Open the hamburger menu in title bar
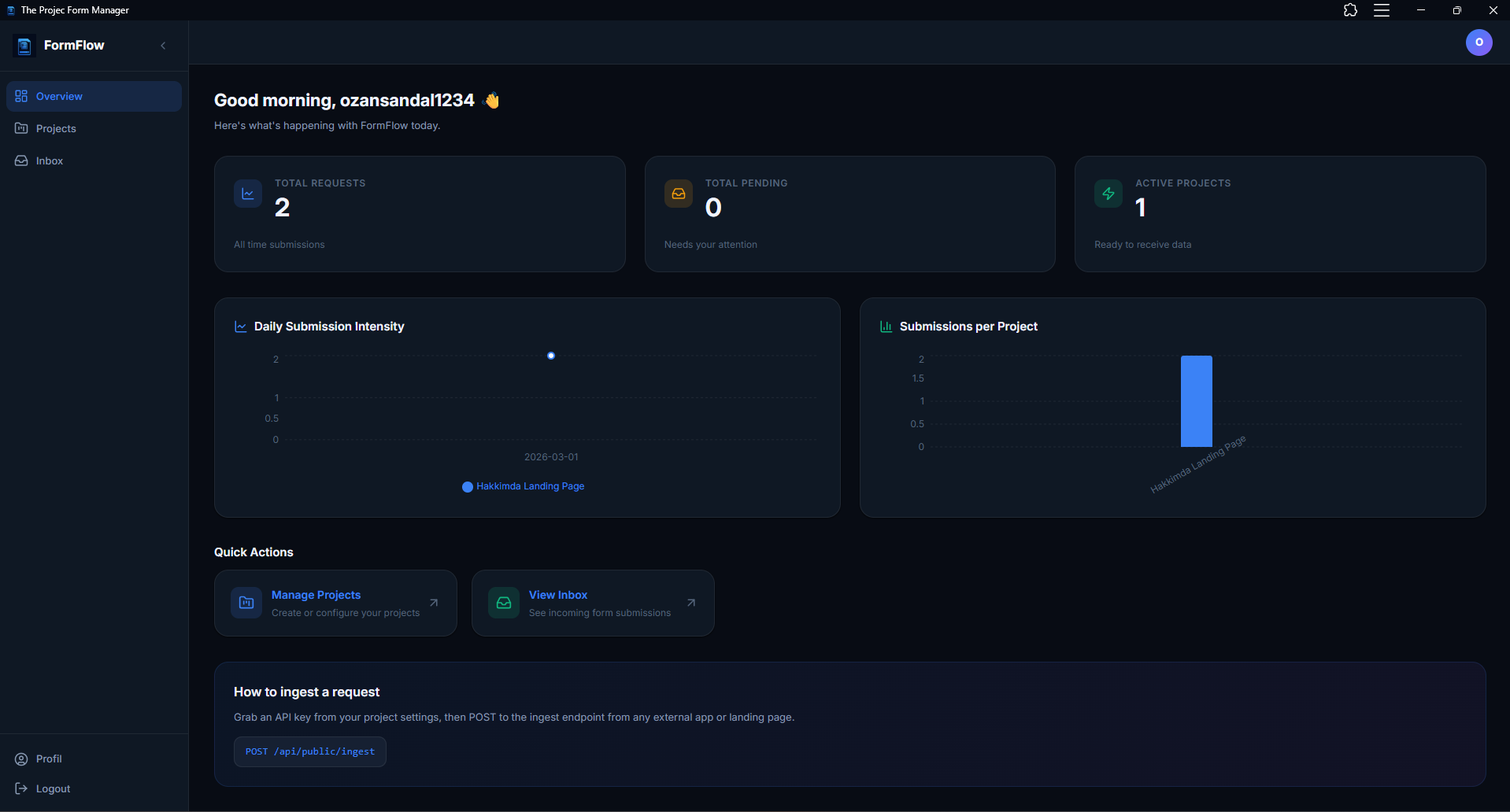 1381,10
